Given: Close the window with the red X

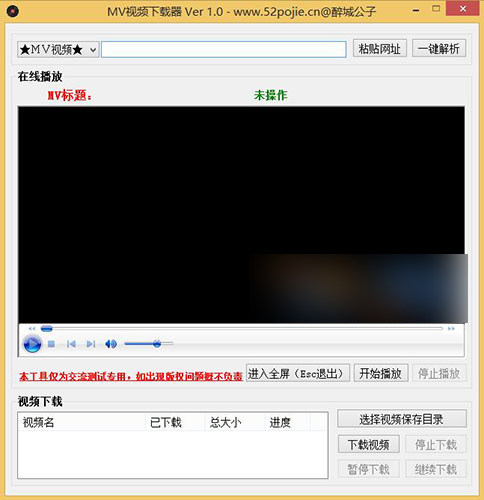Looking at the screenshot, I should [463, 9].
